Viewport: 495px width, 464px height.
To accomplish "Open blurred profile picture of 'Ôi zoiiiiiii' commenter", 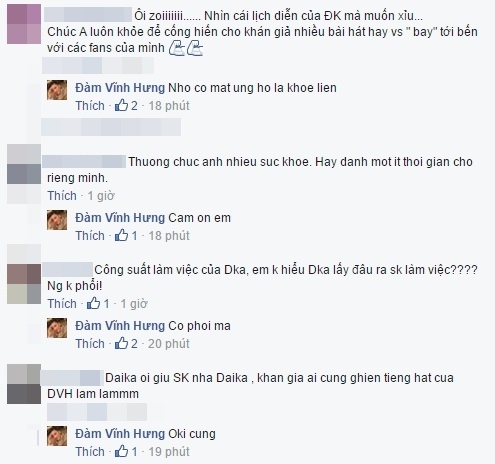I will [x=24, y=24].
